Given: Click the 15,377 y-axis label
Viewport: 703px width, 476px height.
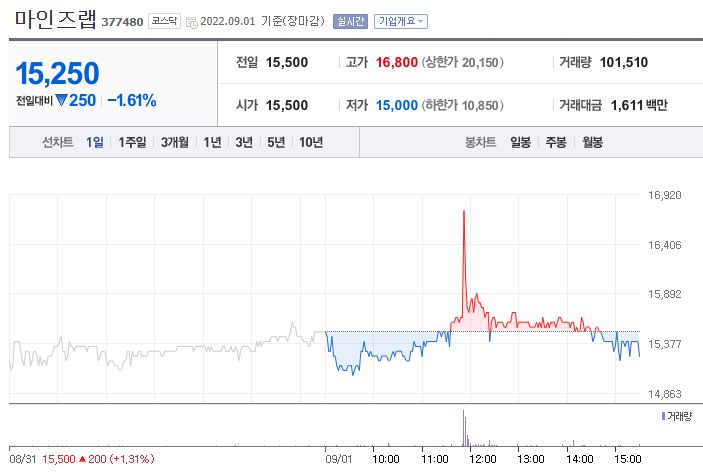Looking at the screenshot, I should click(664, 344).
